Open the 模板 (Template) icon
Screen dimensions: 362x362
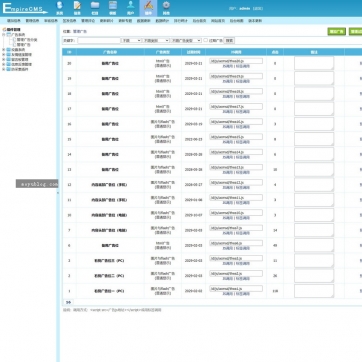point(113,8)
